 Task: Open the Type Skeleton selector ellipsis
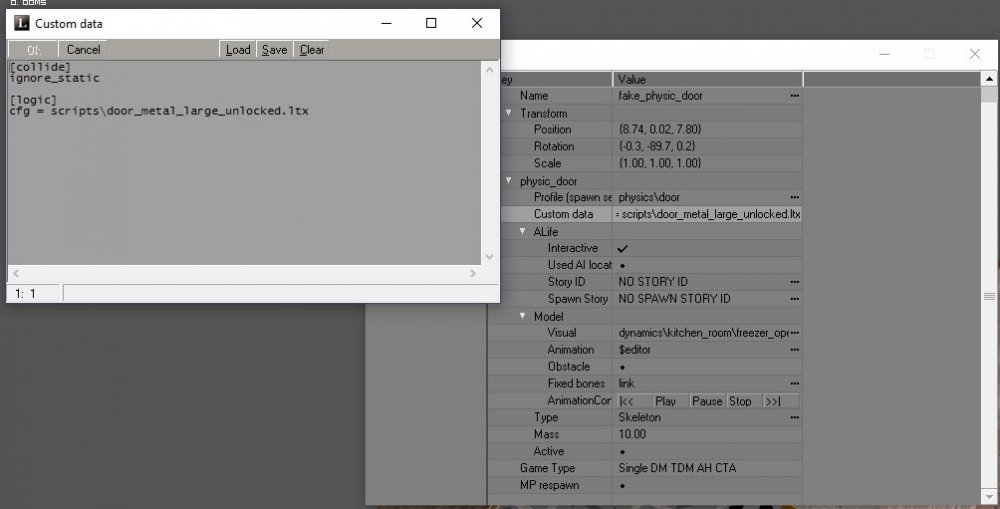[x=794, y=418]
